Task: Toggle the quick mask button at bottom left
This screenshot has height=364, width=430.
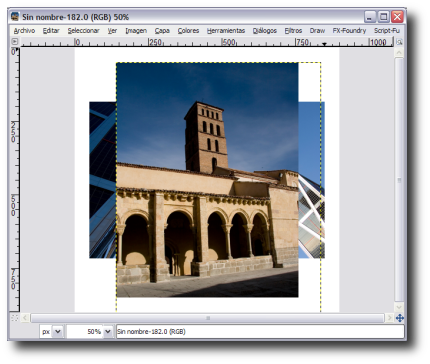Action: point(15,318)
